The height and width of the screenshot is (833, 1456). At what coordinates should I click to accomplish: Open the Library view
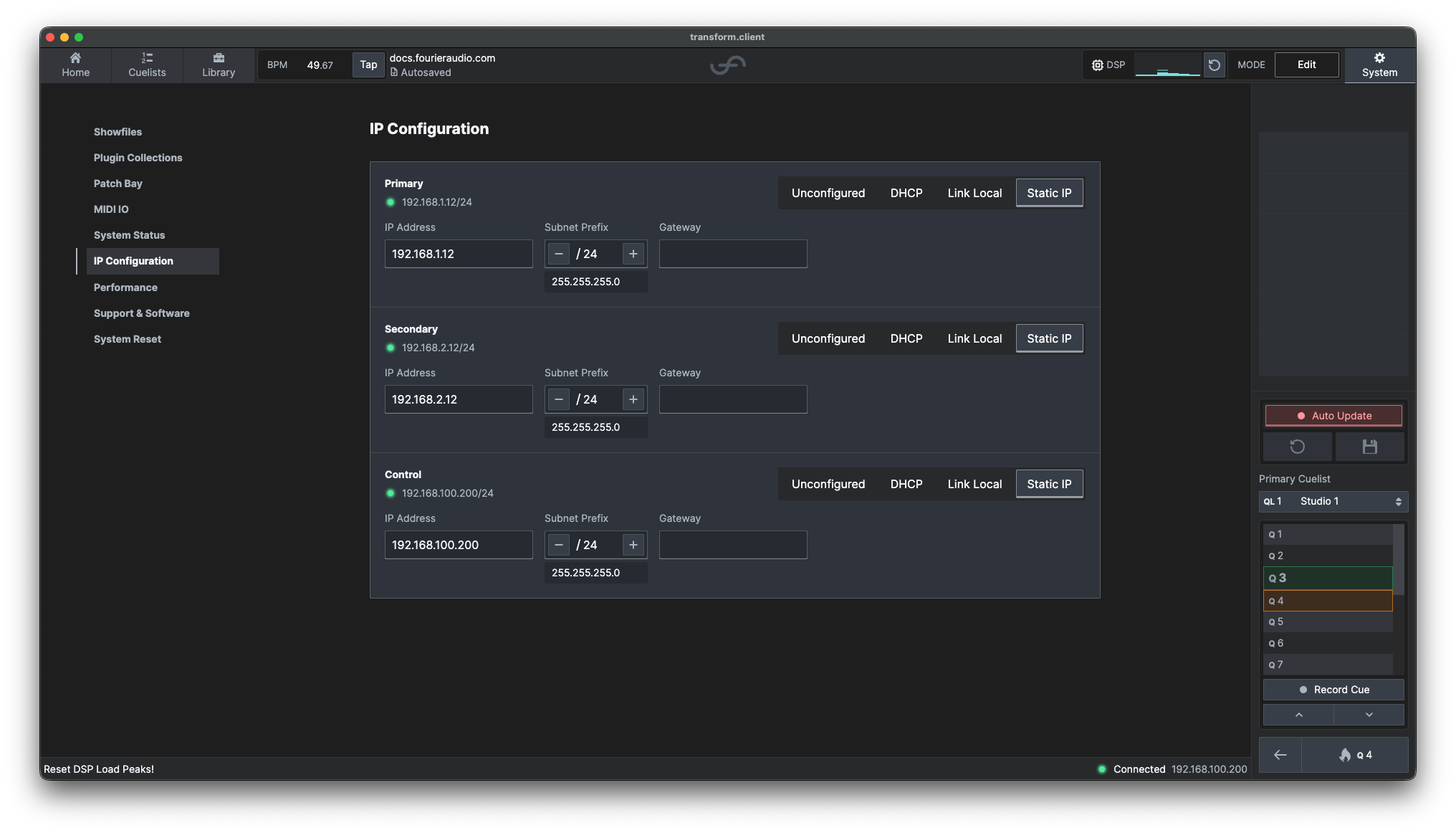pos(219,65)
